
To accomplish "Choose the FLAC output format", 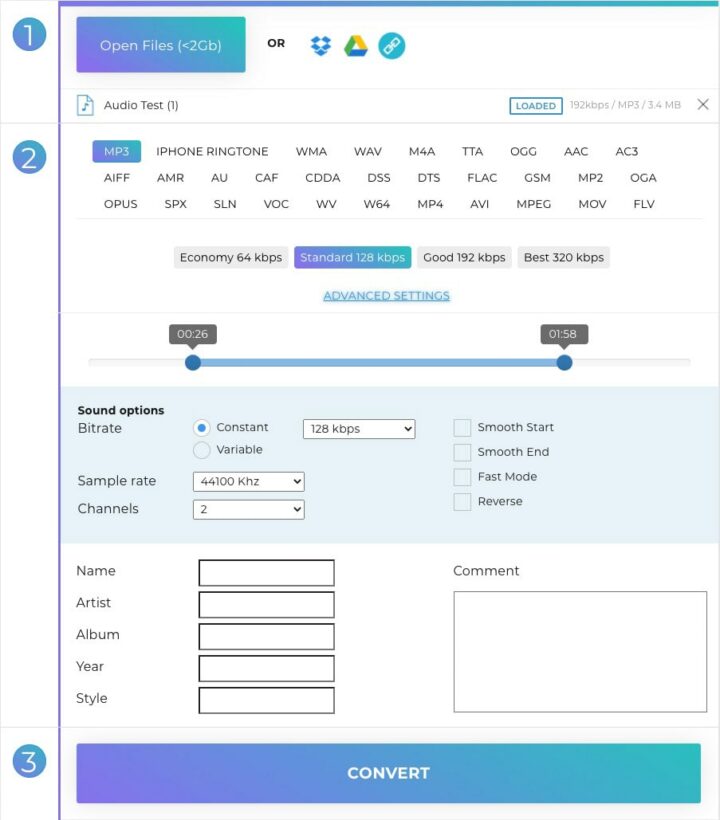I will pos(482,178).
